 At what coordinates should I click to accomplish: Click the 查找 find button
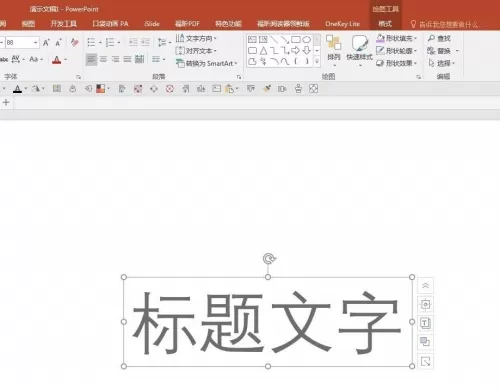(439, 38)
